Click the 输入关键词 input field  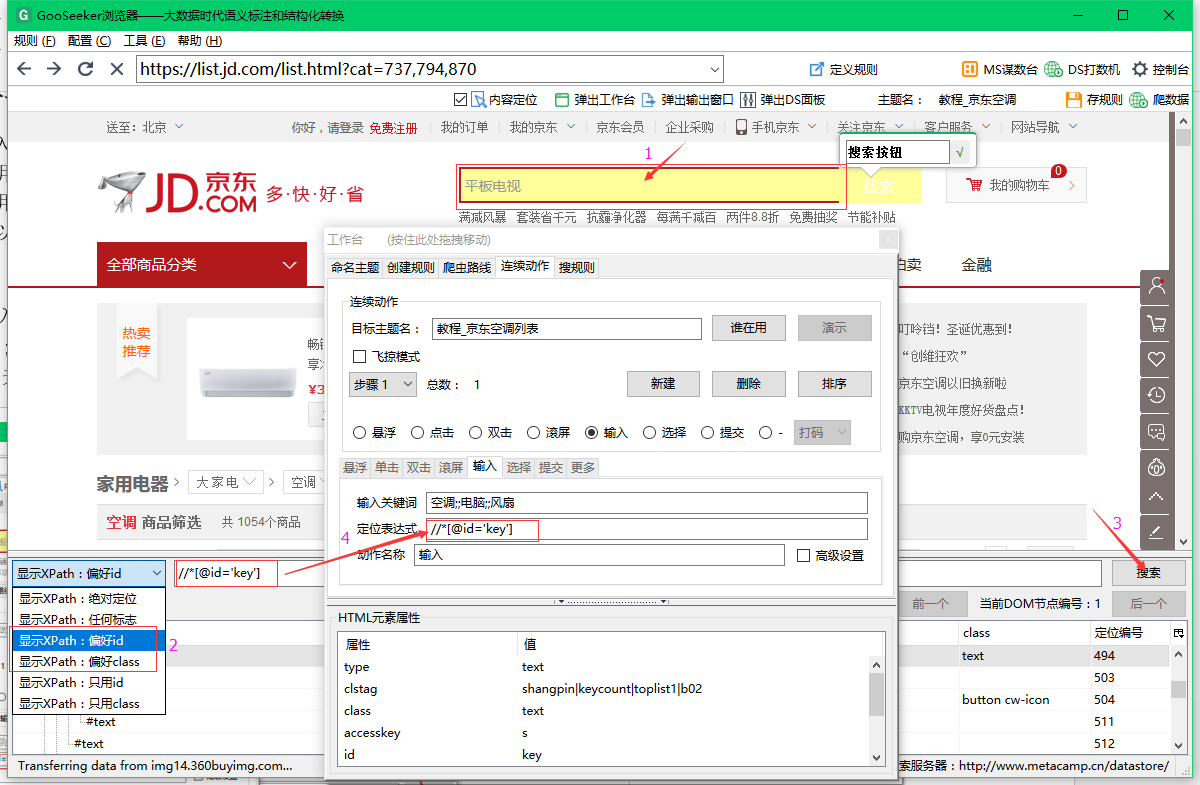(x=647, y=503)
